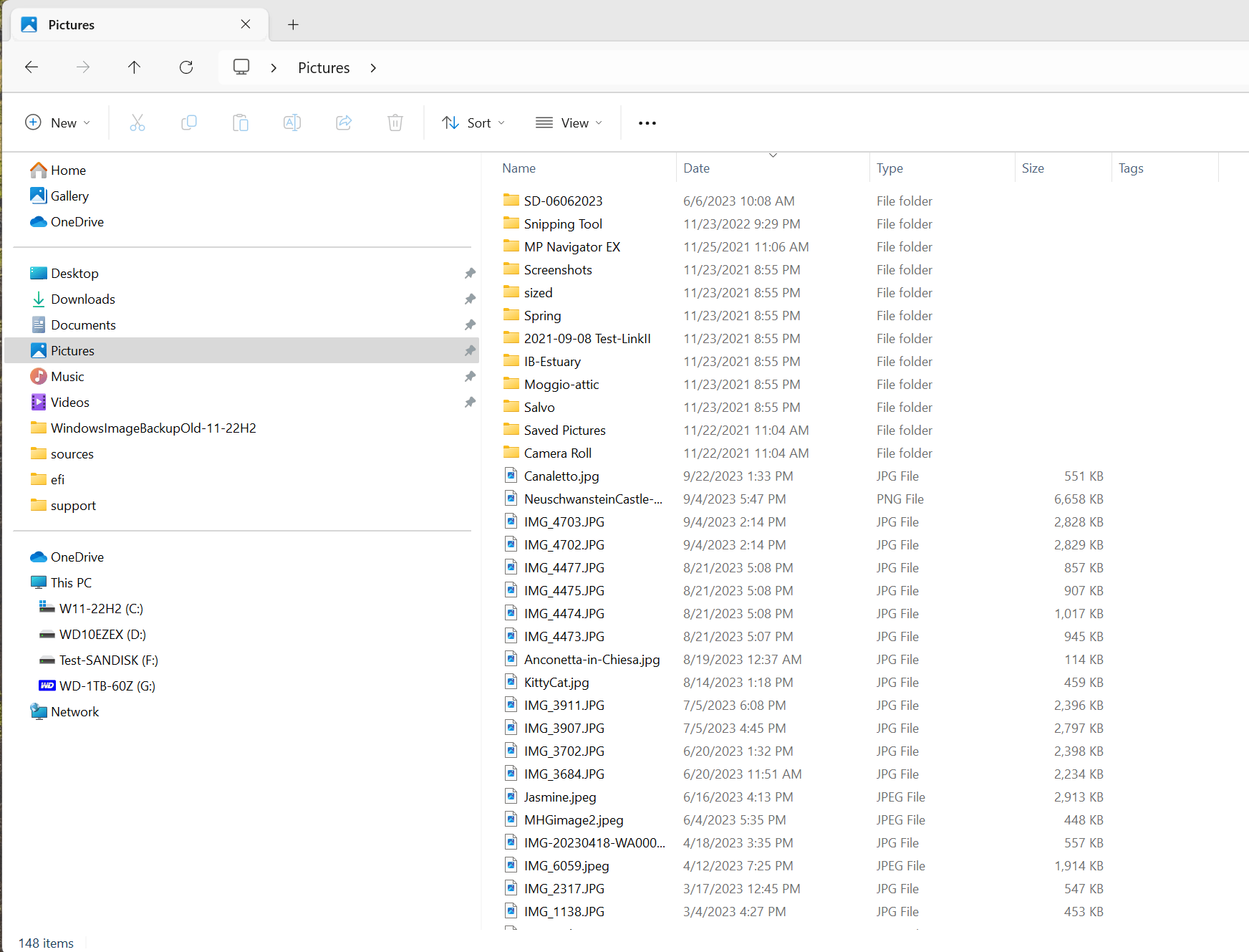
Task: Click the Share icon in the toolbar
Action: tap(344, 122)
